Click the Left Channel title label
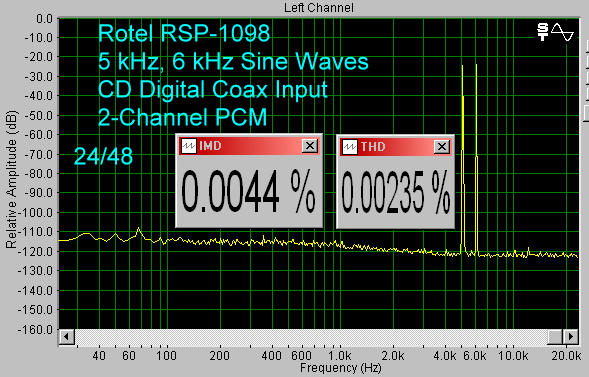589x377 pixels. pyautogui.click(x=319, y=8)
